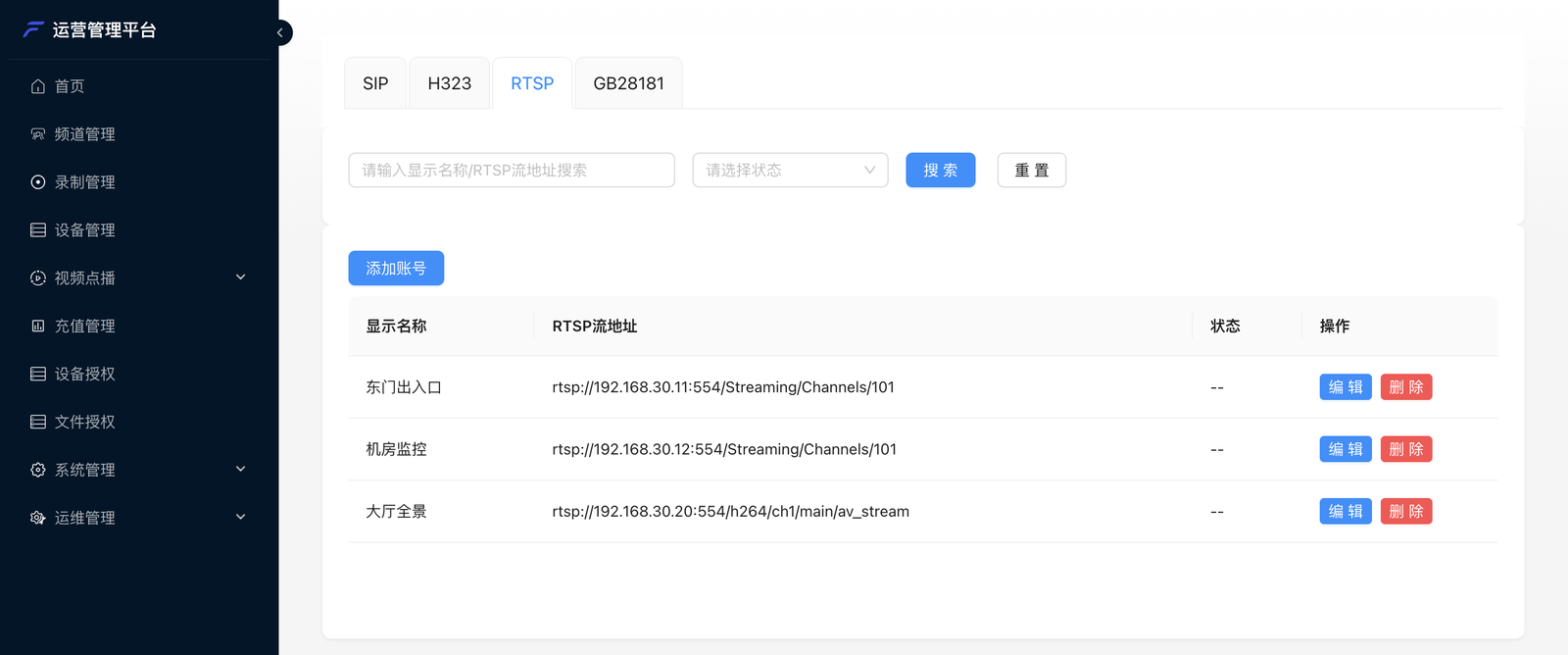Click the 192.168.30.11 RTSP address
The image size is (1568, 655).
(x=723, y=387)
